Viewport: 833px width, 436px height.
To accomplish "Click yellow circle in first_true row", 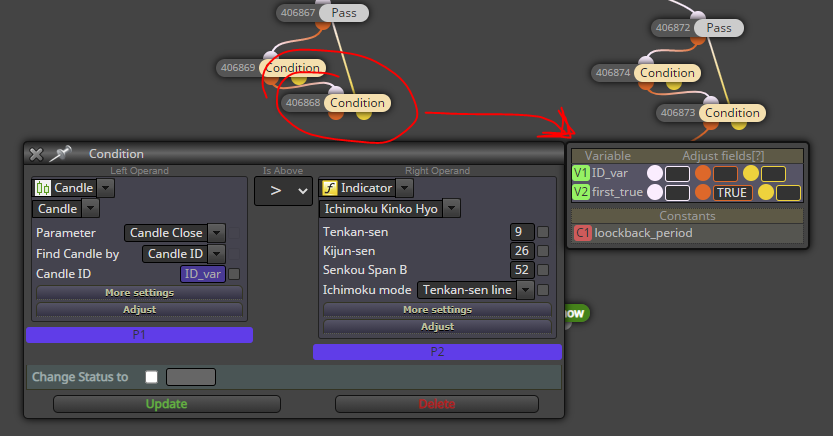I will (x=766, y=192).
